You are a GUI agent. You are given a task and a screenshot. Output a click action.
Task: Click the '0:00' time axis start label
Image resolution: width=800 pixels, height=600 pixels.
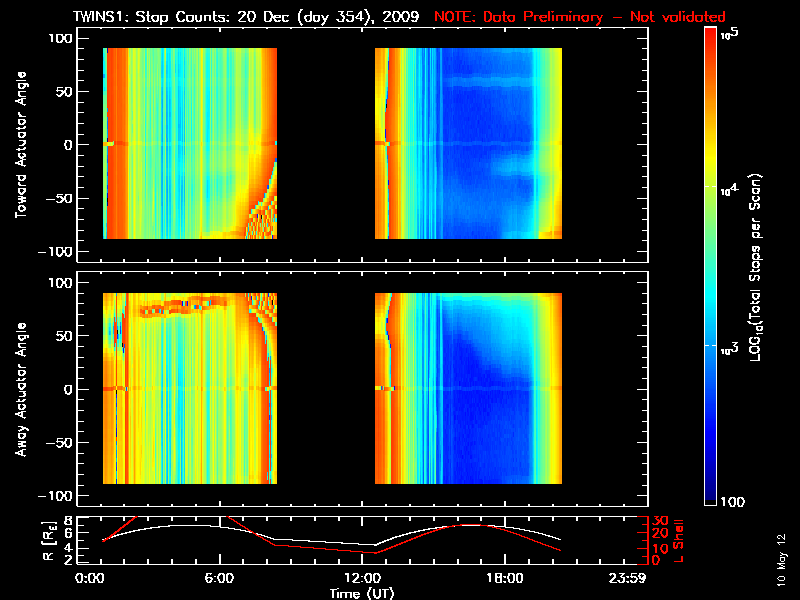89,579
